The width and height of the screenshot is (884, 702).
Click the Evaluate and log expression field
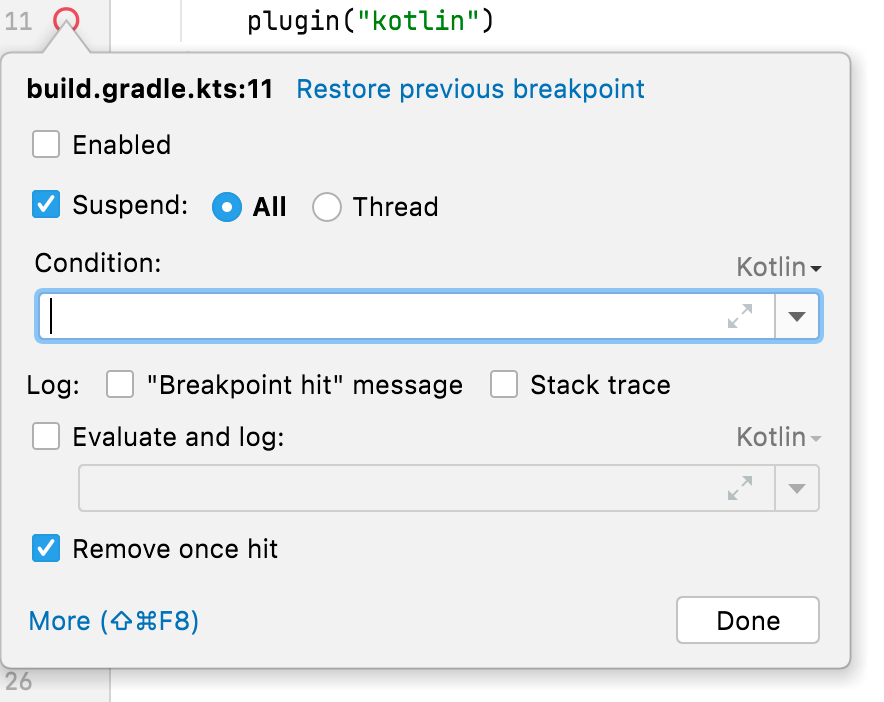pos(400,489)
